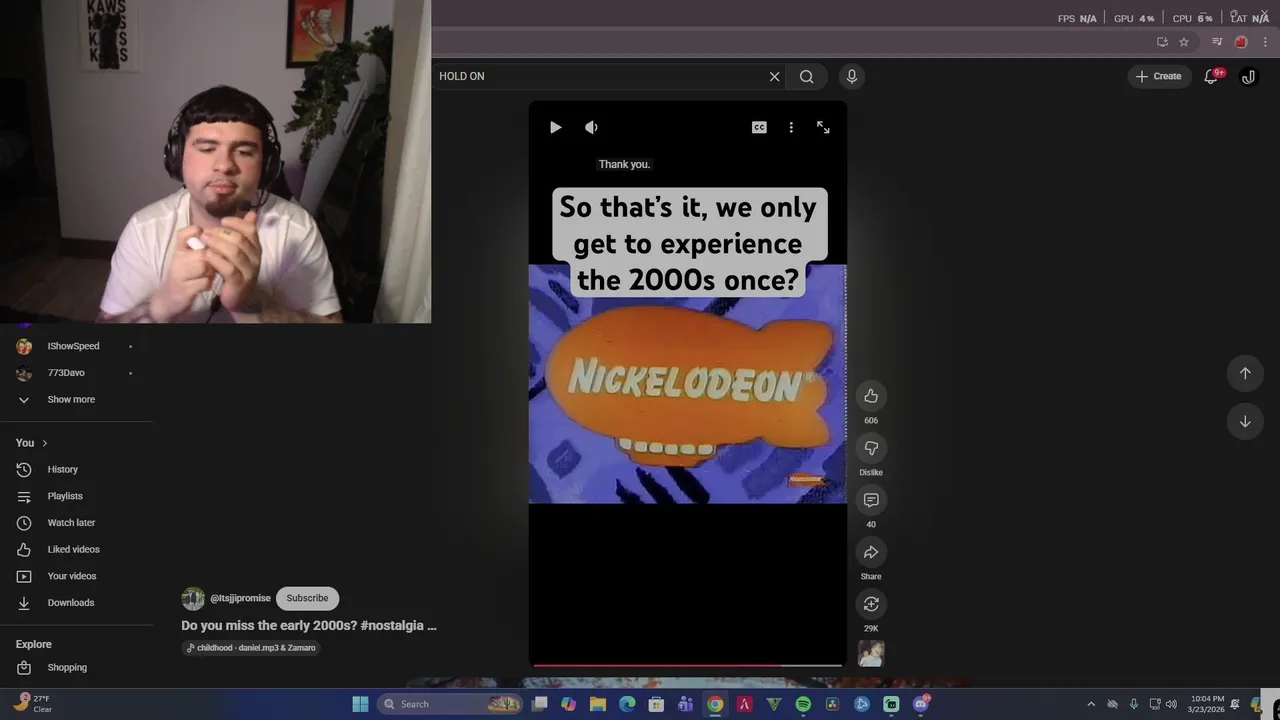Open the @itsjjipromise channel name
The height and width of the screenshot is (720, 1280).
(x=240, y=598)
